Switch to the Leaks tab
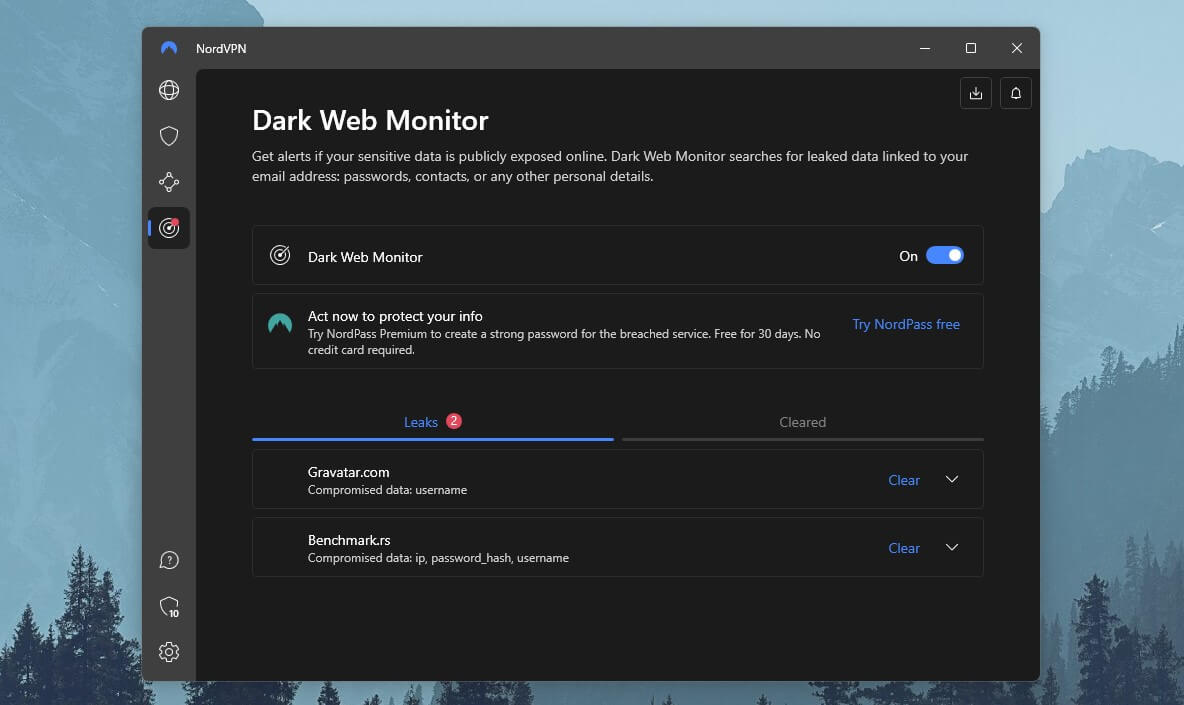This screenshot has height=705, width=1184. click(x=433, y=423)
